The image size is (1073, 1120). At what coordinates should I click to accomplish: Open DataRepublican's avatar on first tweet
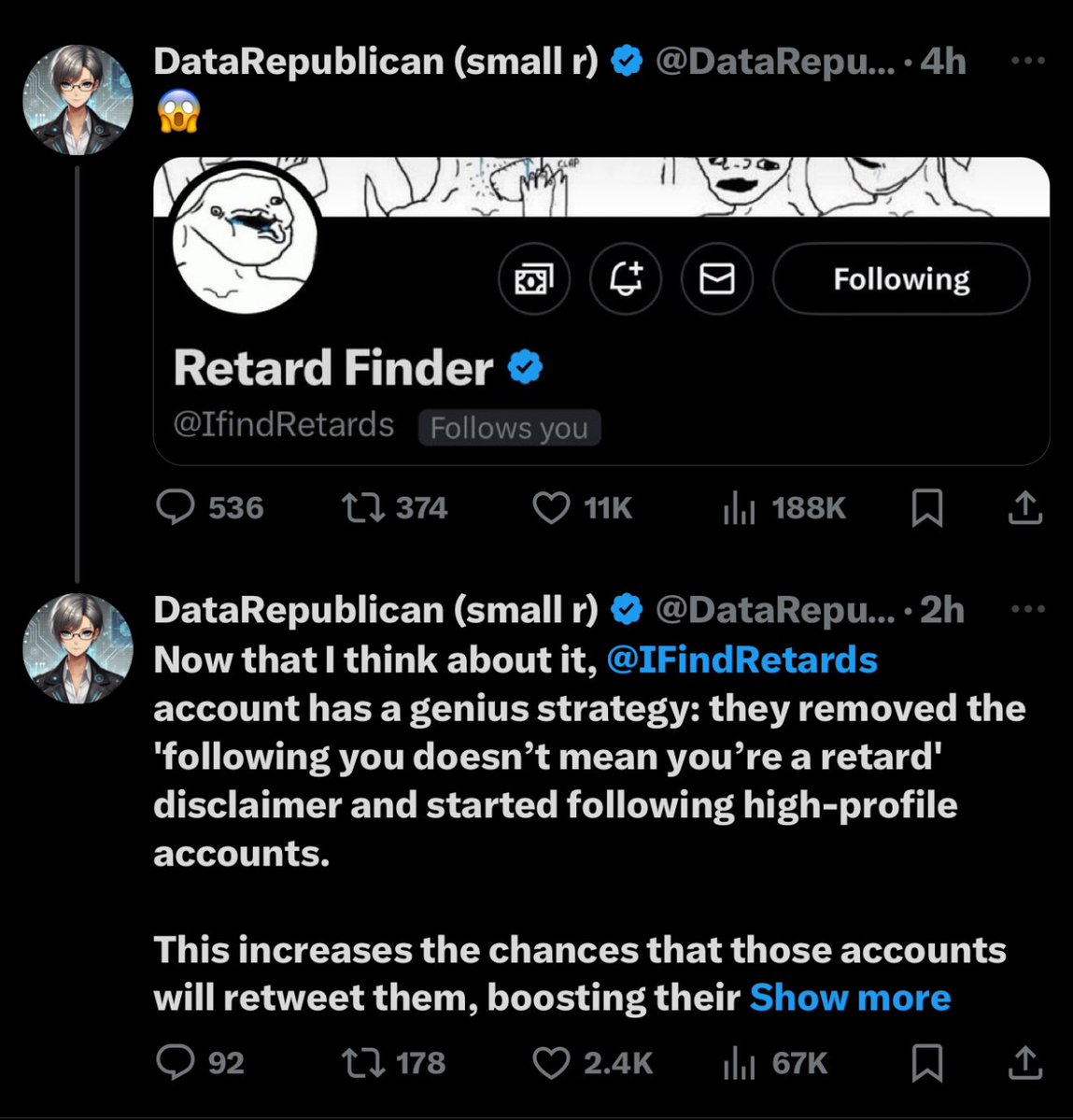(x=78, y=99)
